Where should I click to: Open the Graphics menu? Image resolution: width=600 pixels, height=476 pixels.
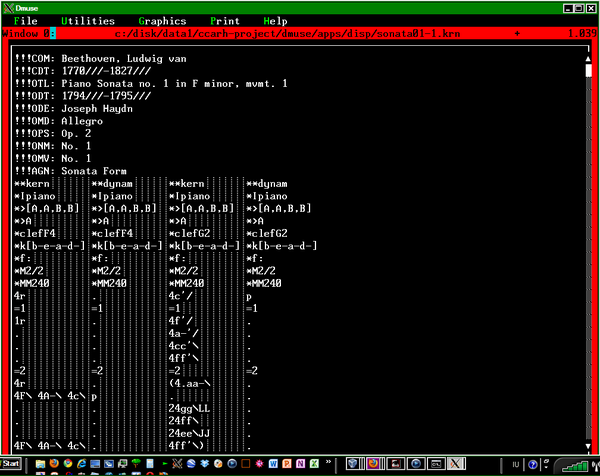pyautogui.click(x=162, y=20)
